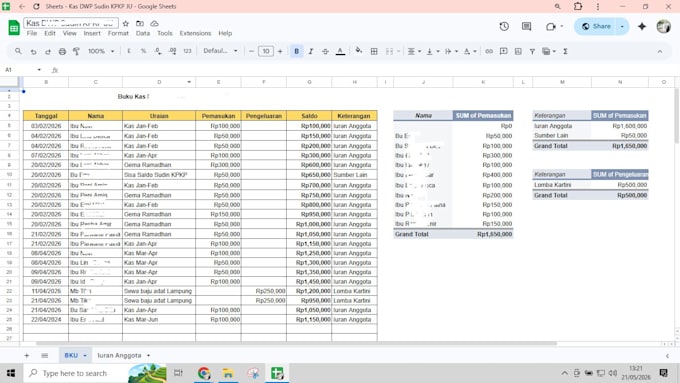Decrease decimal places
Viewport: 680px width, 383px height.
pyautogui.click(x=158, y=51)
